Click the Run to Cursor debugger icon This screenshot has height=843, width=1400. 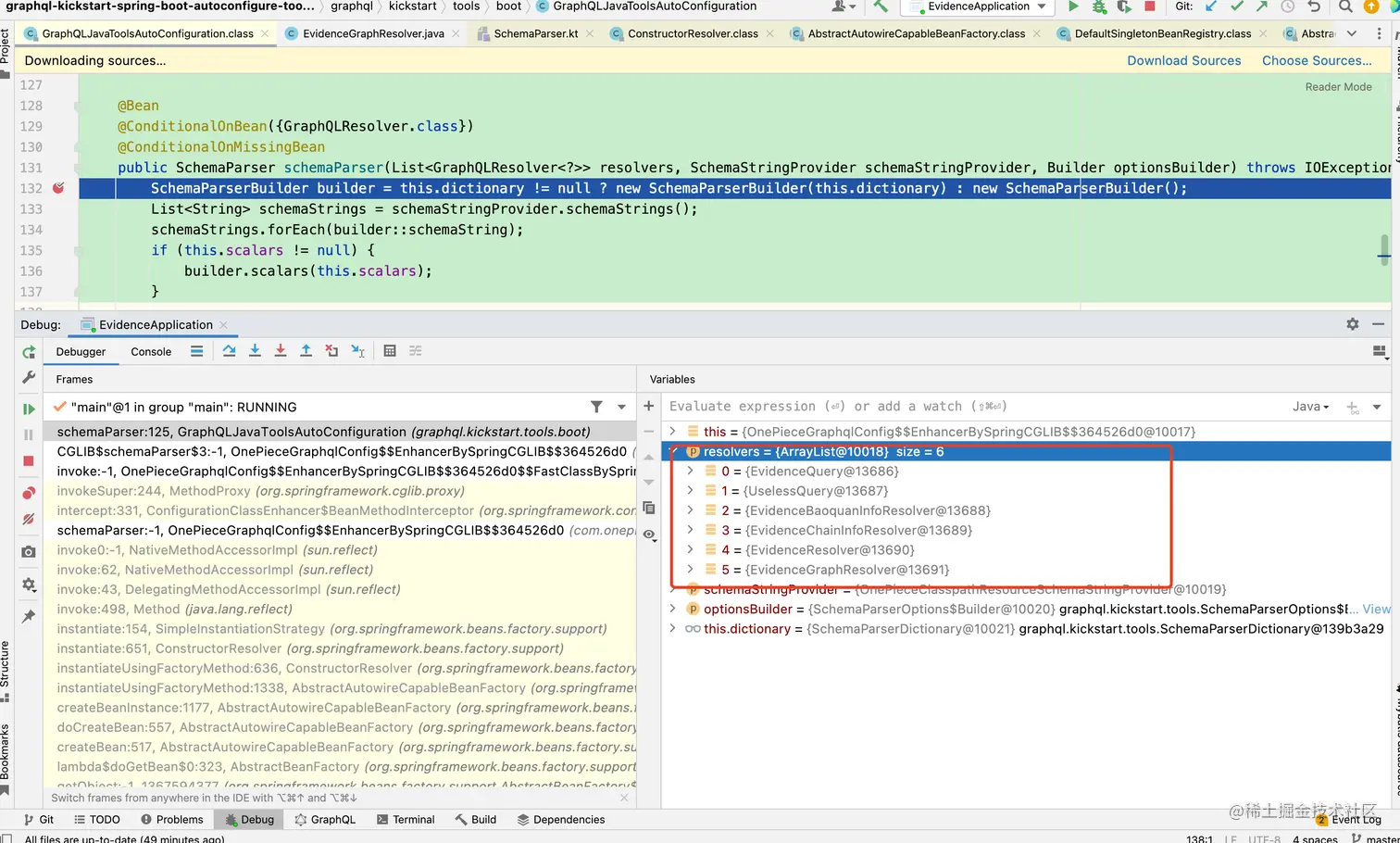(x=358, y=351)
